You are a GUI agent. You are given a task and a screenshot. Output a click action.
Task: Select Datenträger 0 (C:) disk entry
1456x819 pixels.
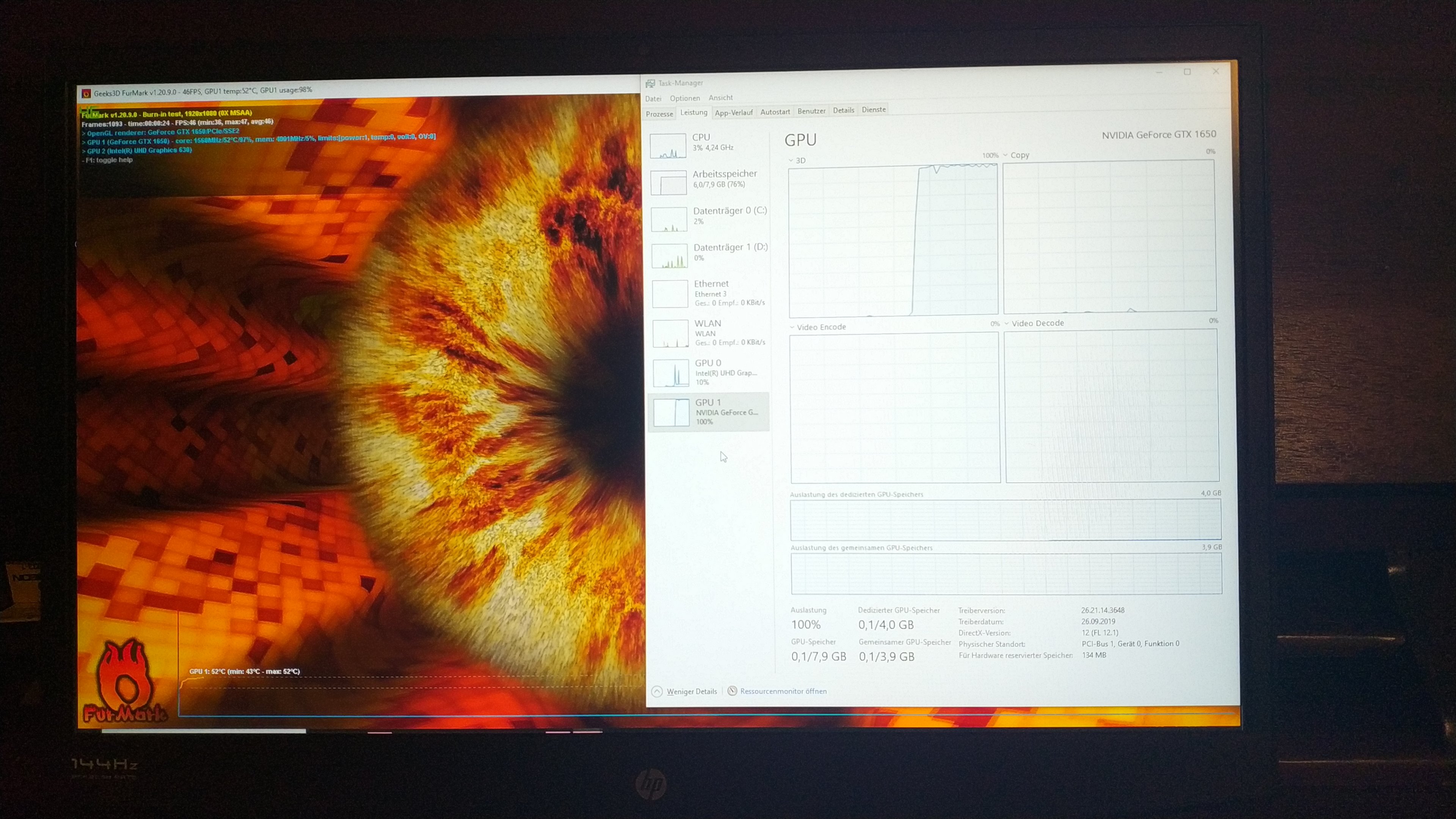(729, 215)
